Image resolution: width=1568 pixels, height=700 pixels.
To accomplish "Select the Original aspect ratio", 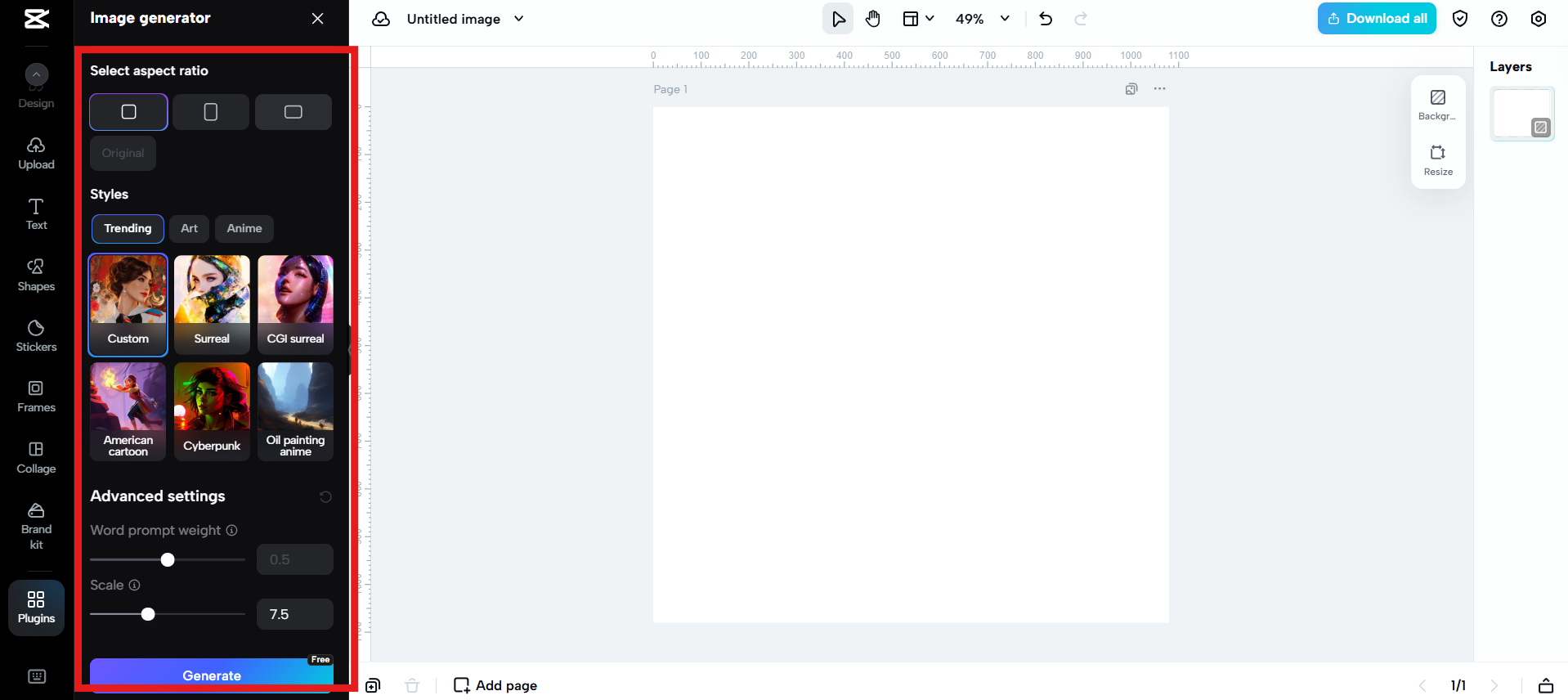I will (x=123, y=153).
